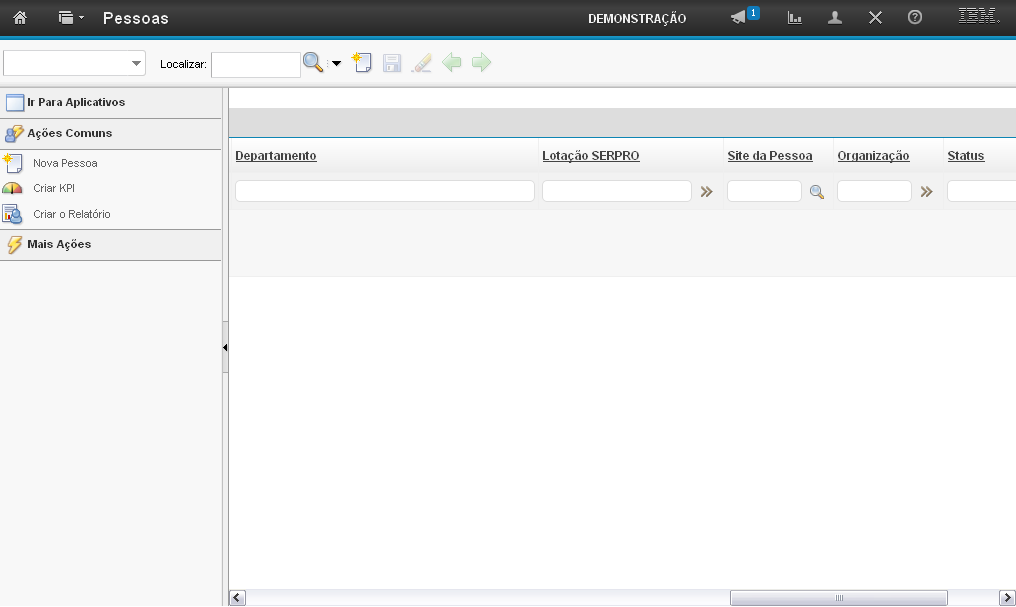The image size is (1016, 607).
Task: Click the reports chart icon in header
Action: click(795, 18)
